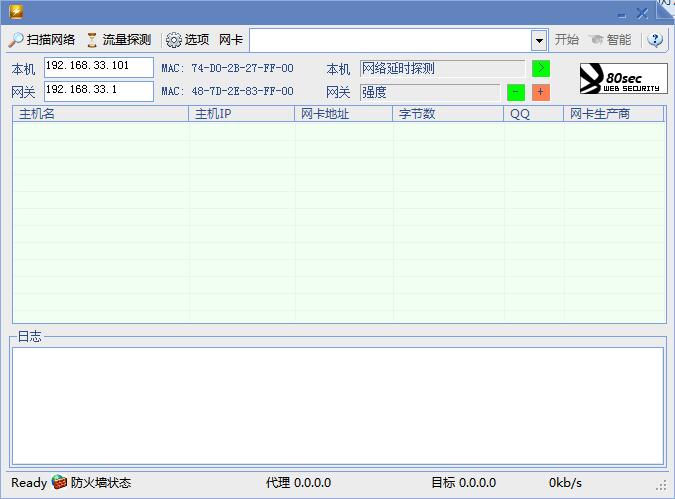Screen dimensions: 675x499
Task: Click inside the 日志 log text area
Action: pyautogui.click(x=337, y=405)
